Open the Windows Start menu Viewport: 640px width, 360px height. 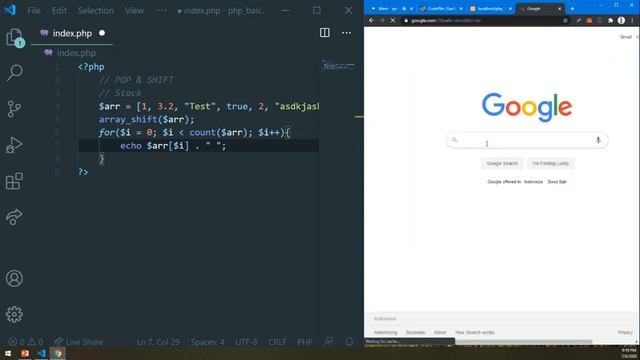pos(8,353)
